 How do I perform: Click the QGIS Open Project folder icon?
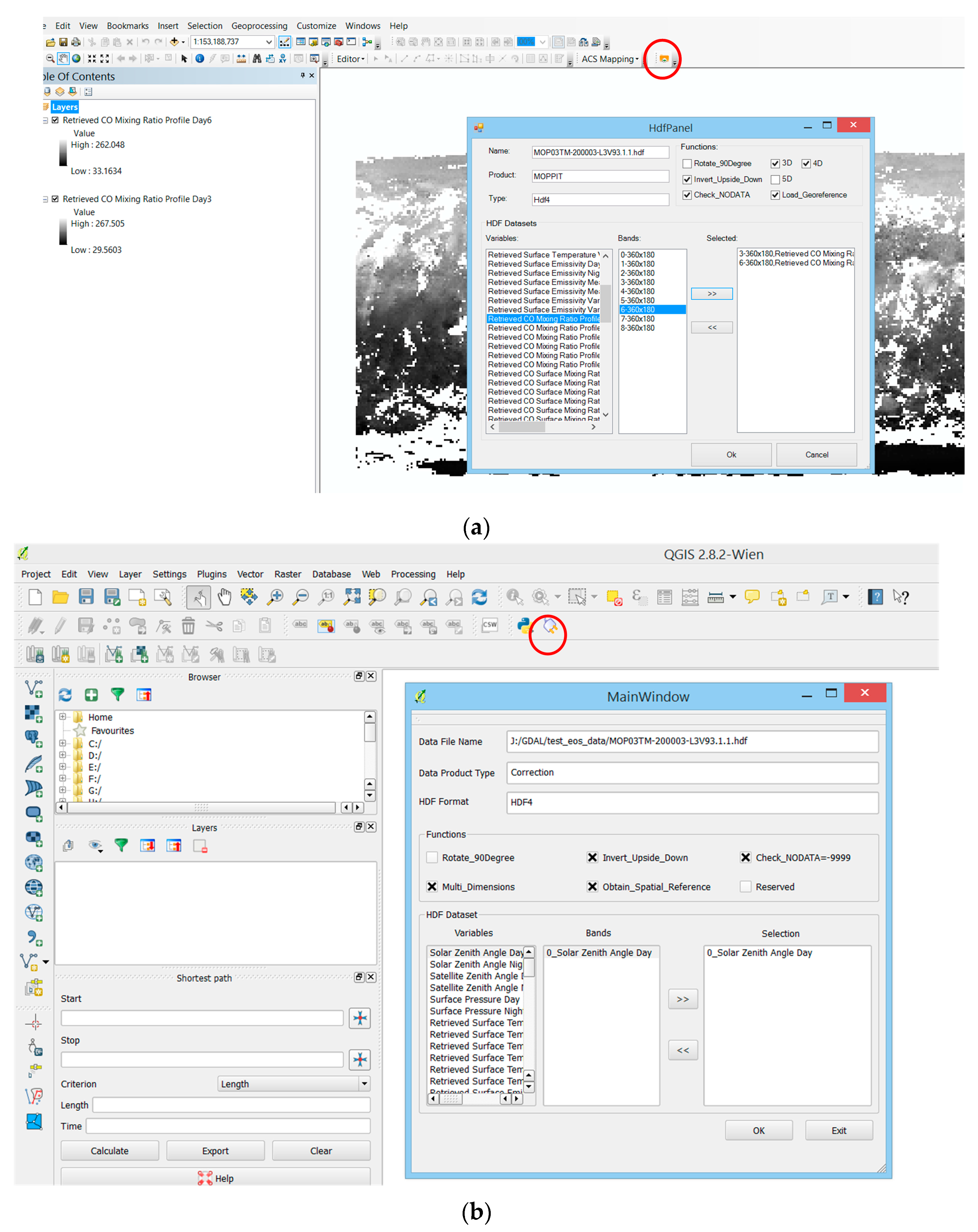tap(60, 597)
